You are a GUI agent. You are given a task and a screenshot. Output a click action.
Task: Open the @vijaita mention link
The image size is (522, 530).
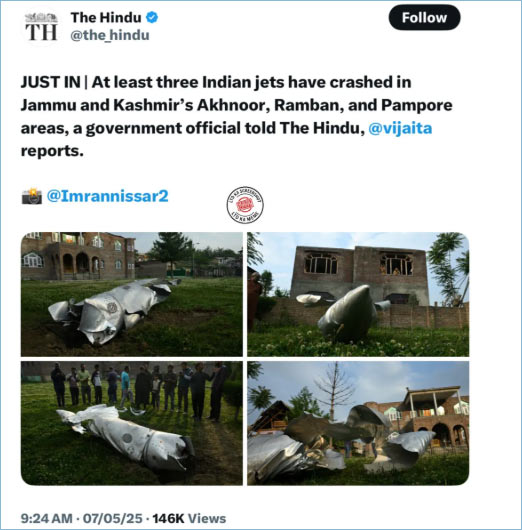point(400,128)
